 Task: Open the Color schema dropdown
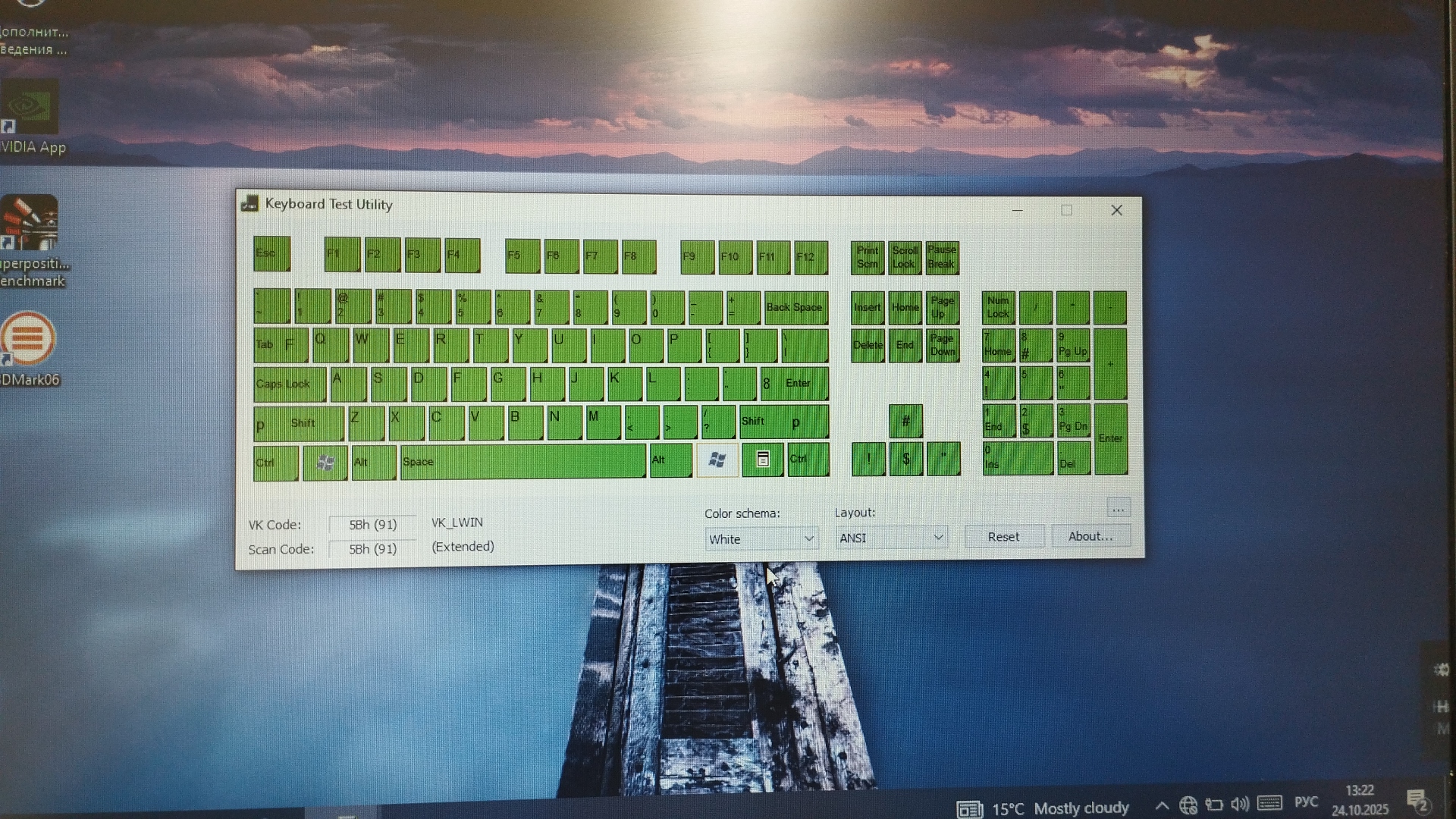pos(761,538)
